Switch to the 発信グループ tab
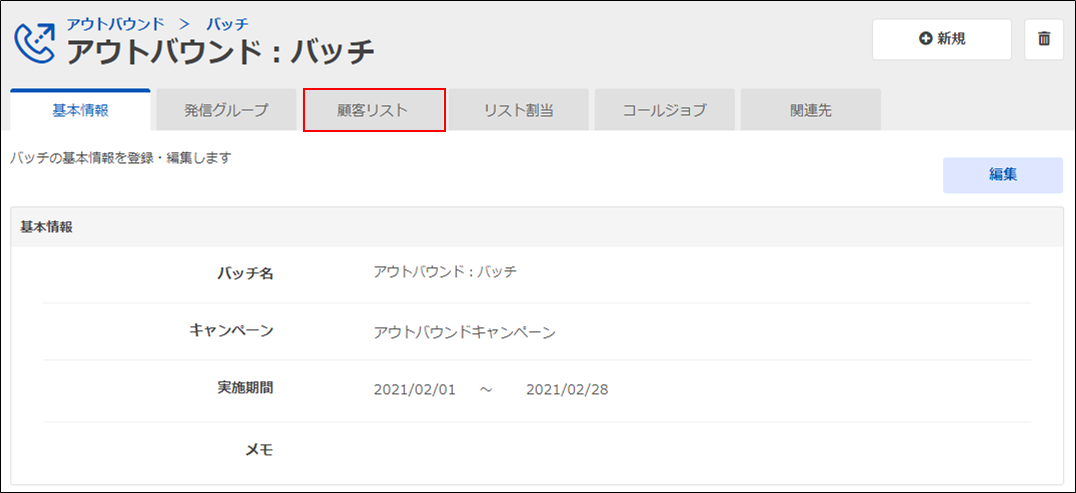 [x=226, y=110]
